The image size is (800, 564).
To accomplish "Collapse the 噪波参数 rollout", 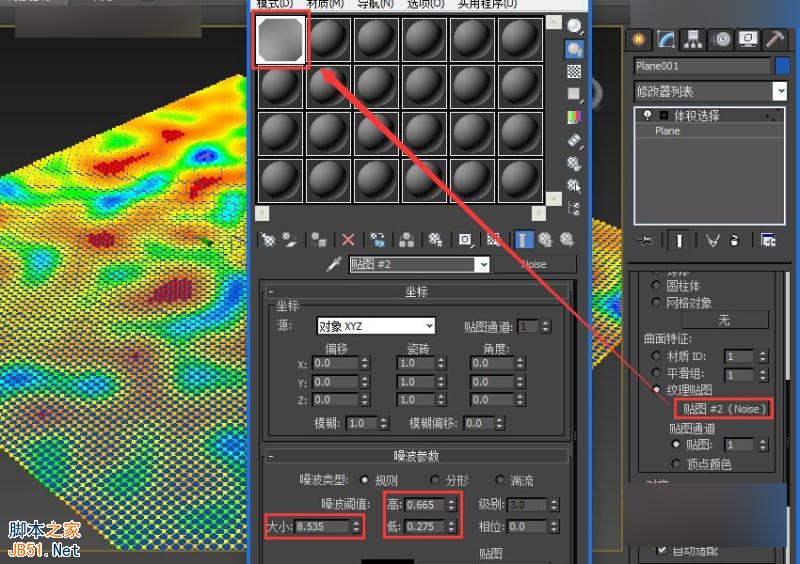I will coord(271,456).
